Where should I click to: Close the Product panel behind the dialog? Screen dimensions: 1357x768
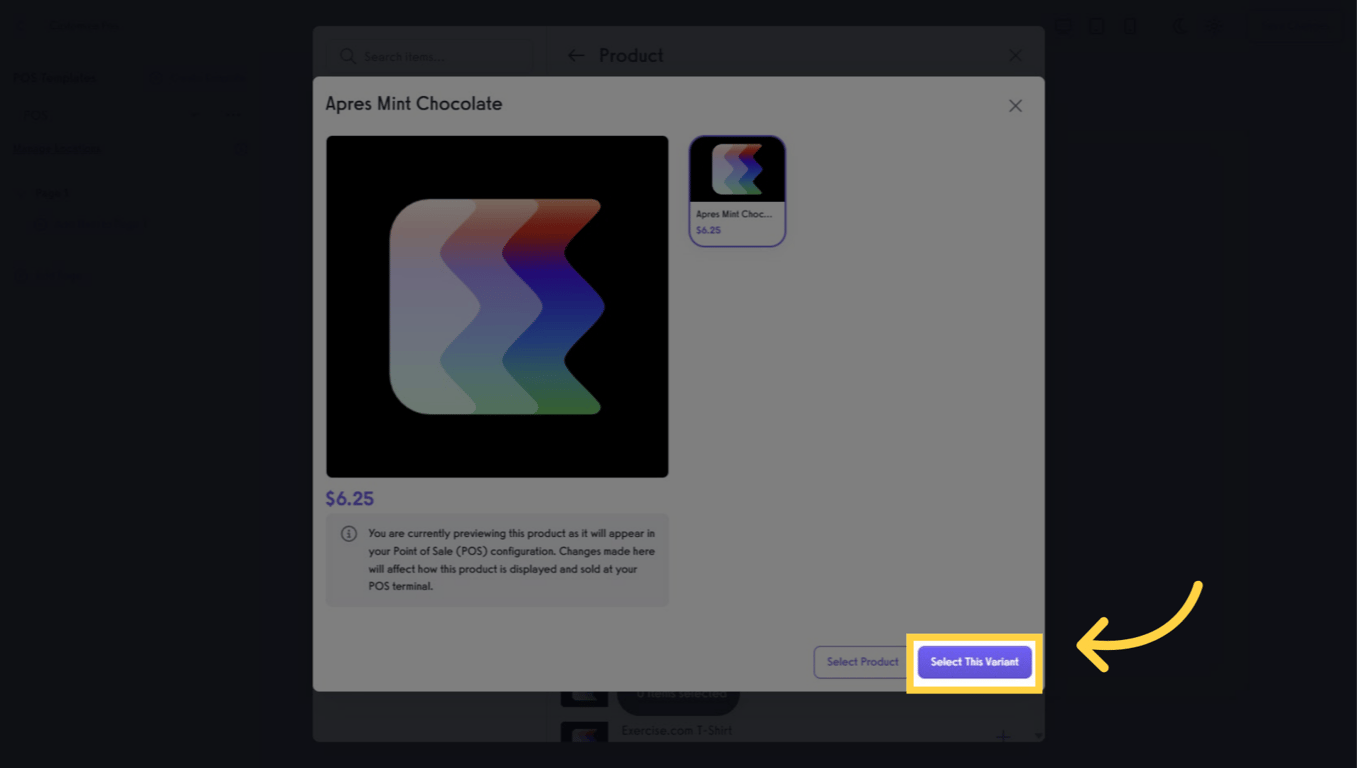click(1015, 56)
